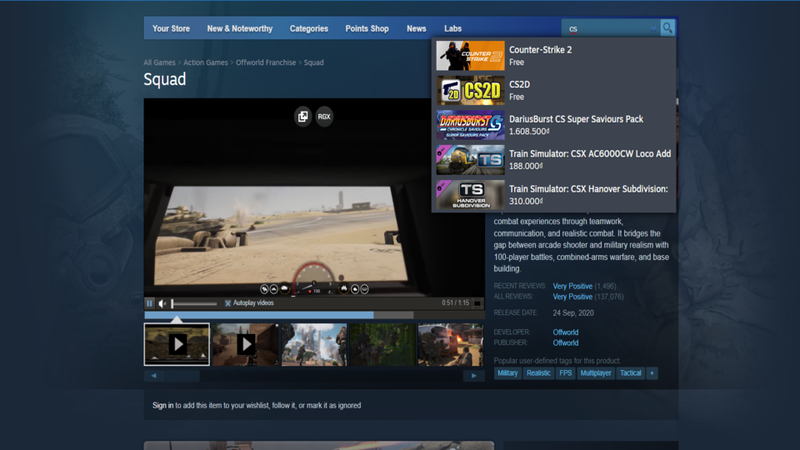Click Squad breadcrumb link
800x450 pixels.
coord(314,62)
